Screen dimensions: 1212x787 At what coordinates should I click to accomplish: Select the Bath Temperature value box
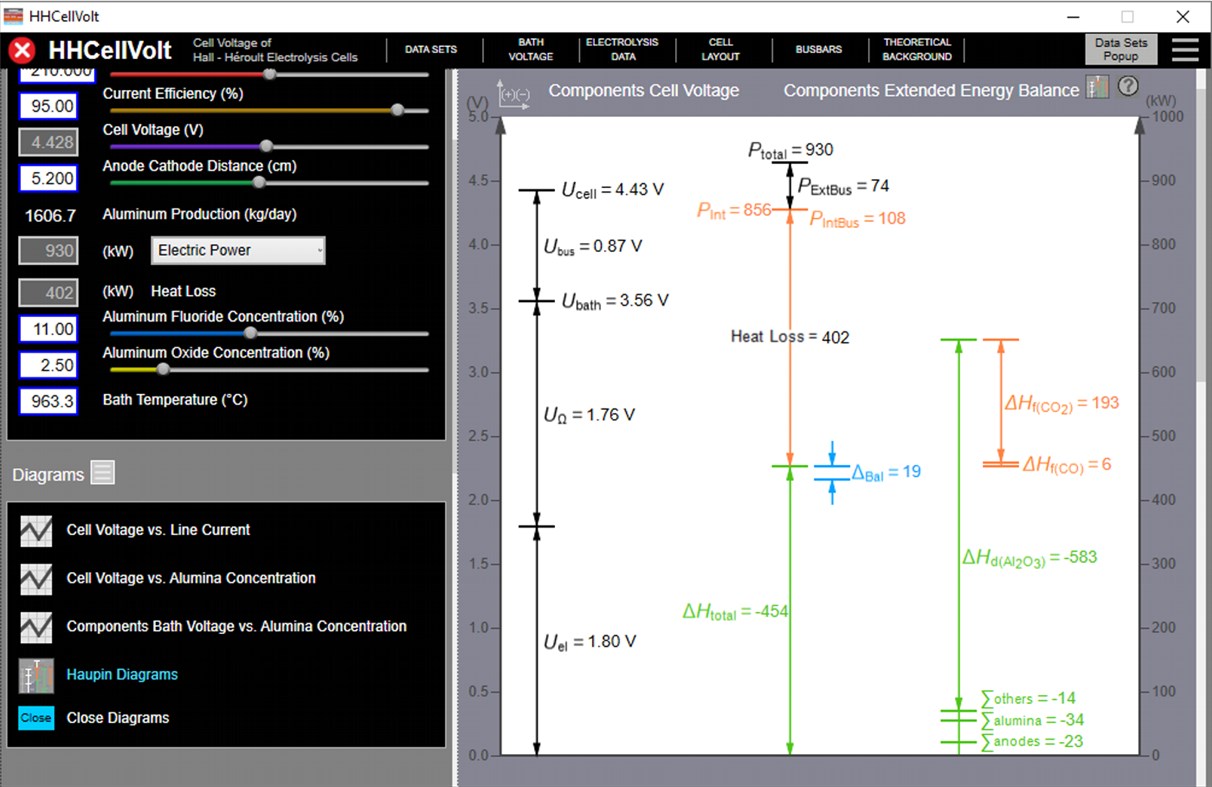48,400
